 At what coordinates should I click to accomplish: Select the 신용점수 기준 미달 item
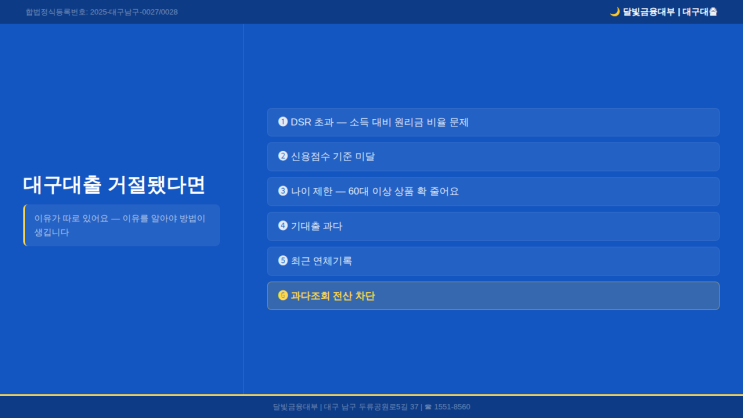click(493, 157)
